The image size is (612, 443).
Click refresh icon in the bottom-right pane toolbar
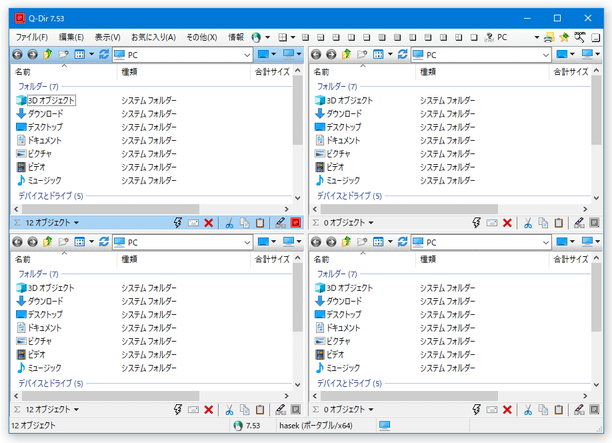click(x=402, y=242)
